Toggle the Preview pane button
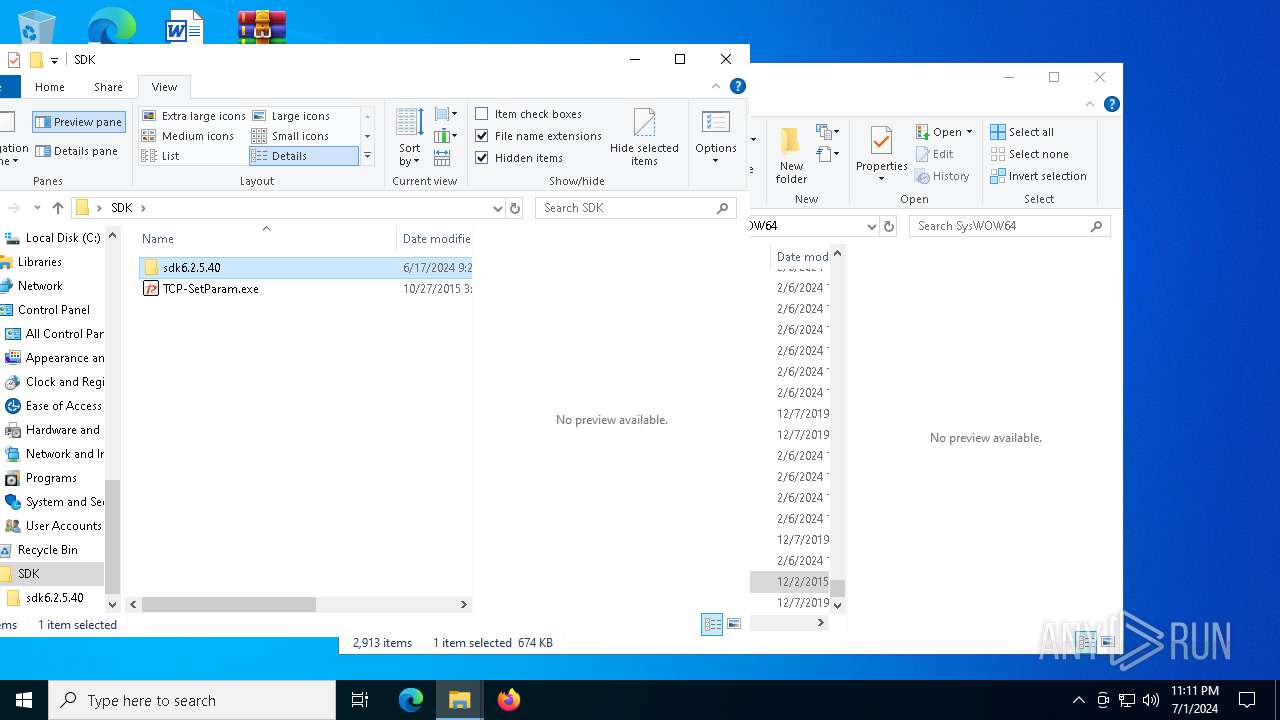The width and height of the screenshot is (1280, 720). click(79, 122)
